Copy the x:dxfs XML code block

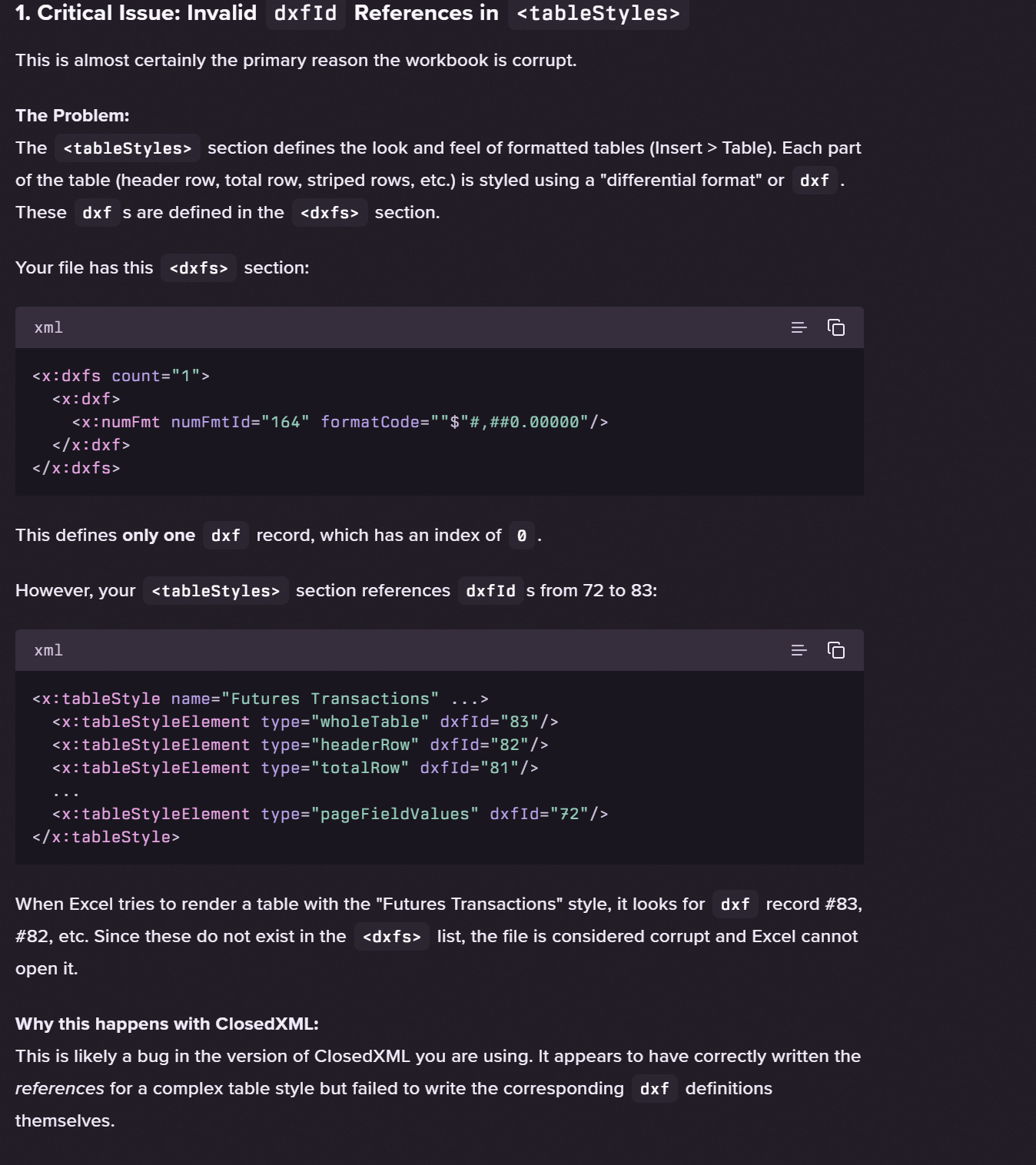coord(835,327)
